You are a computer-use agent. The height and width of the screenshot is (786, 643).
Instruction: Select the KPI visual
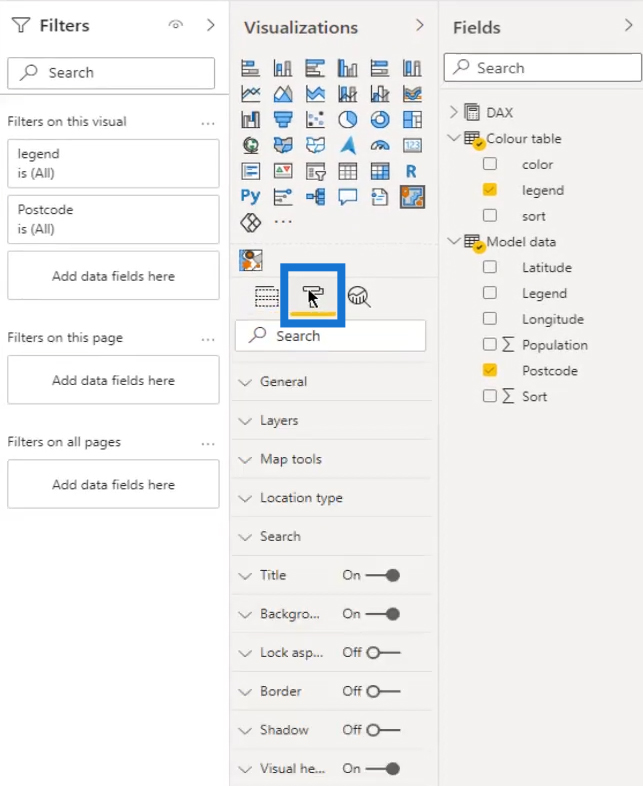click(283, 171)
